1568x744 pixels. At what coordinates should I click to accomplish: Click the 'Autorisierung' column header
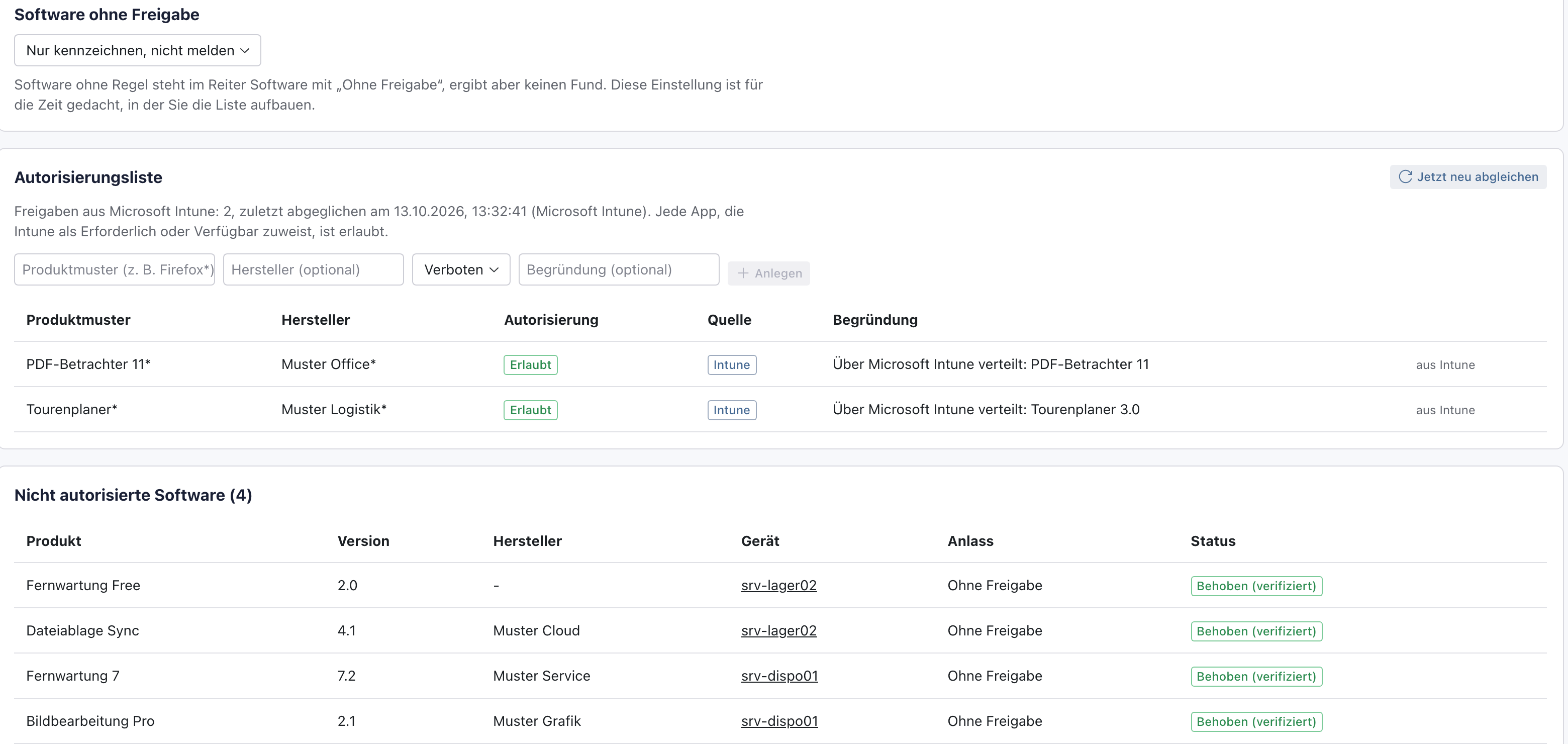[551, 320]
